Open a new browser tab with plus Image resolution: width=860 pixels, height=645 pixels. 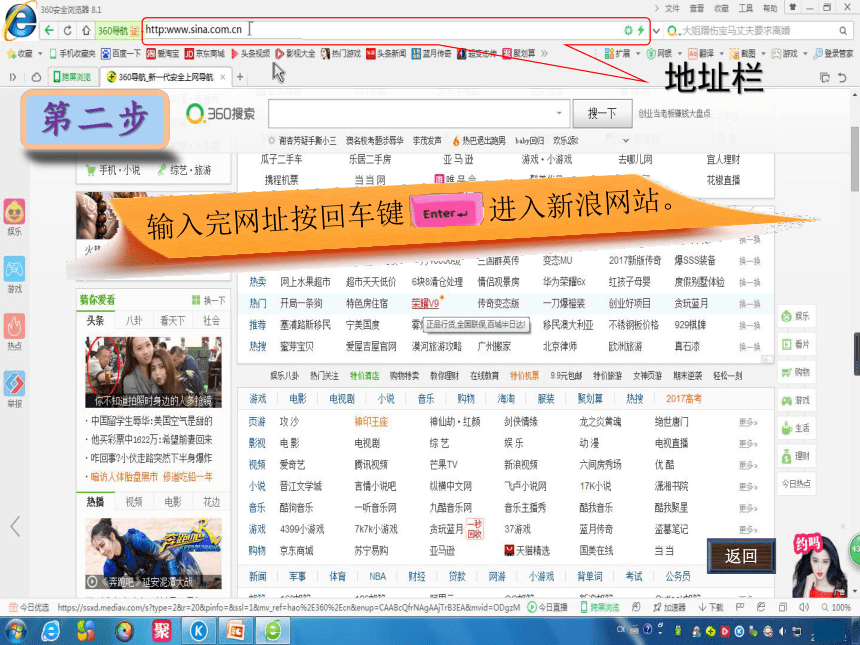[x=240, y=77]
